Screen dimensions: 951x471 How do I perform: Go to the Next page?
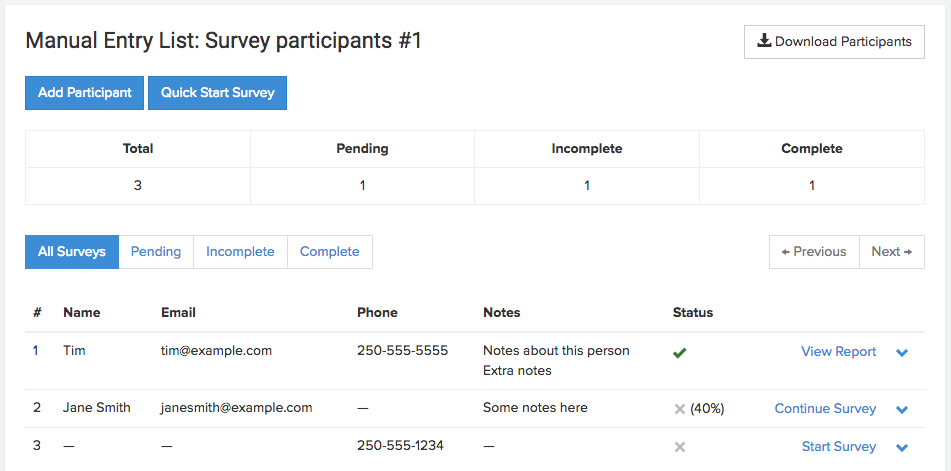pos(892,252)
